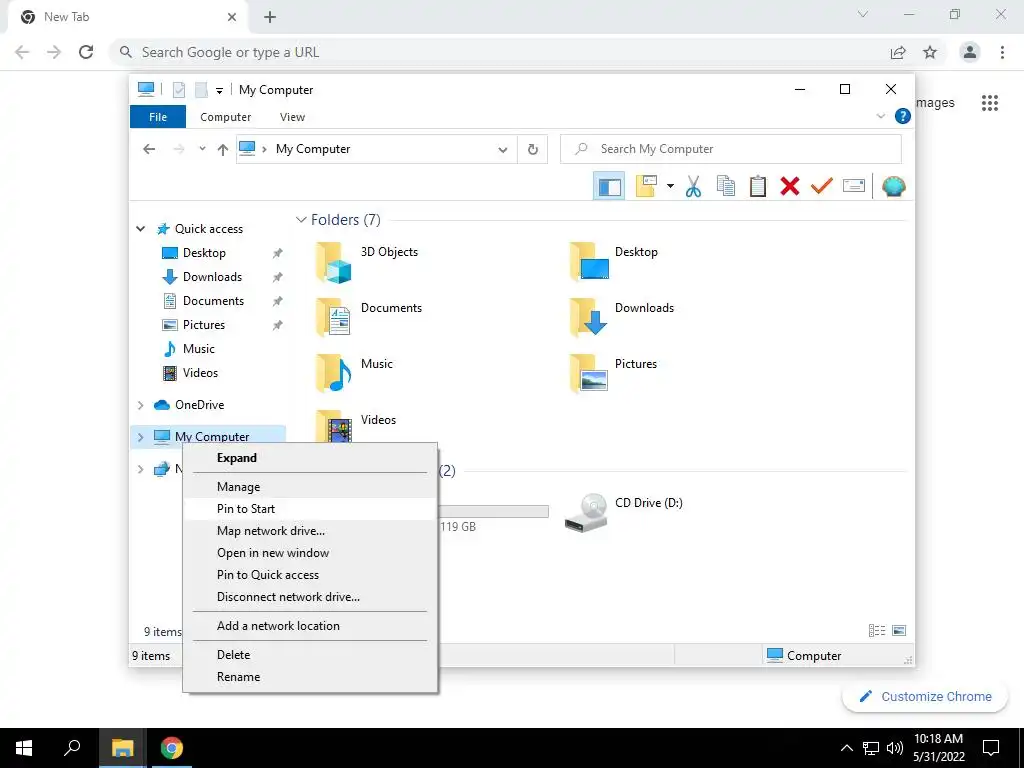Collapse the Folders (7) group
The width and height of the screenshot is (1024, 768).
pyautogui.click(x=301, y=219)
